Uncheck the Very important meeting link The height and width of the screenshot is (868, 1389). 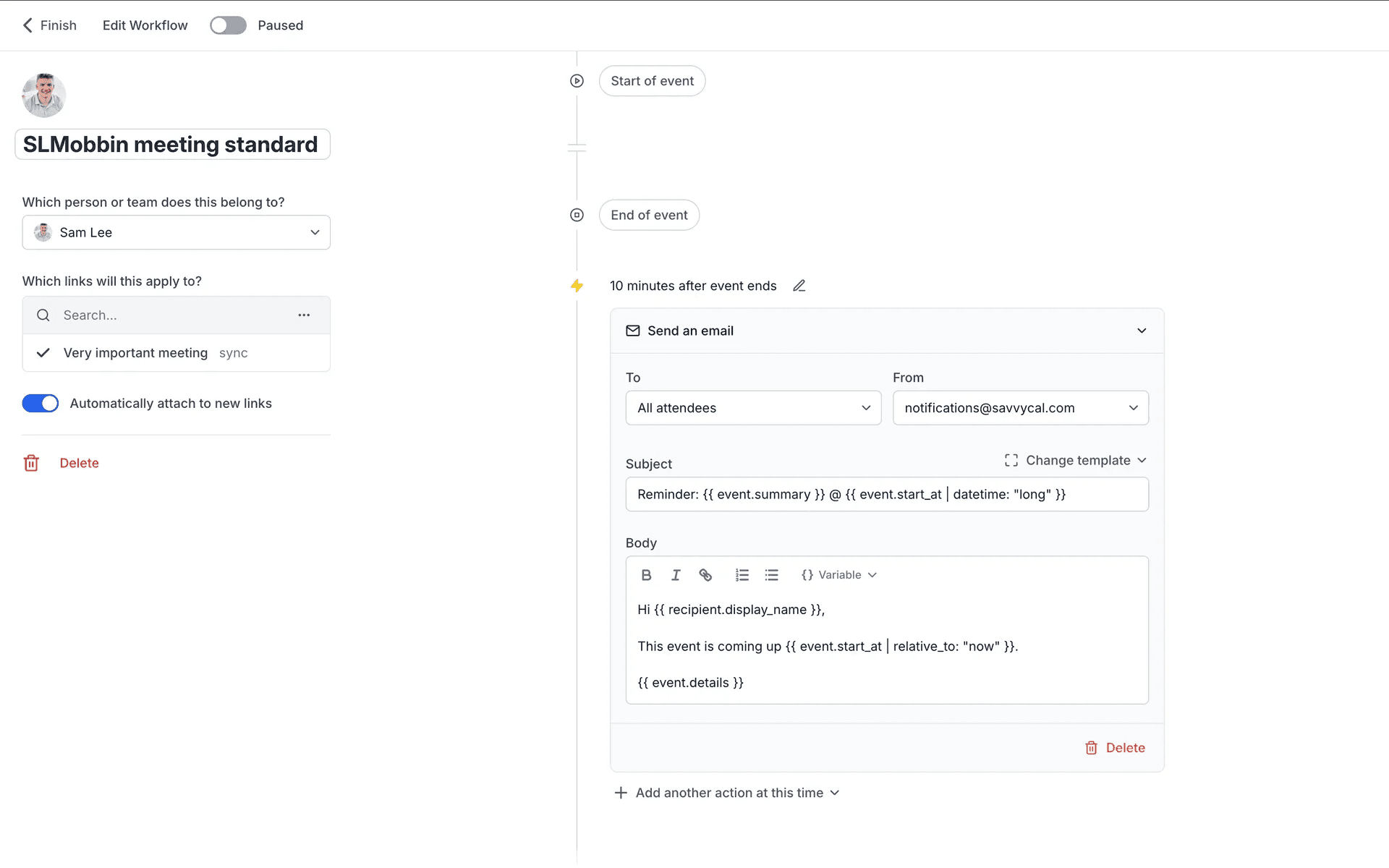pyautogui.click(x=43, y=353)
